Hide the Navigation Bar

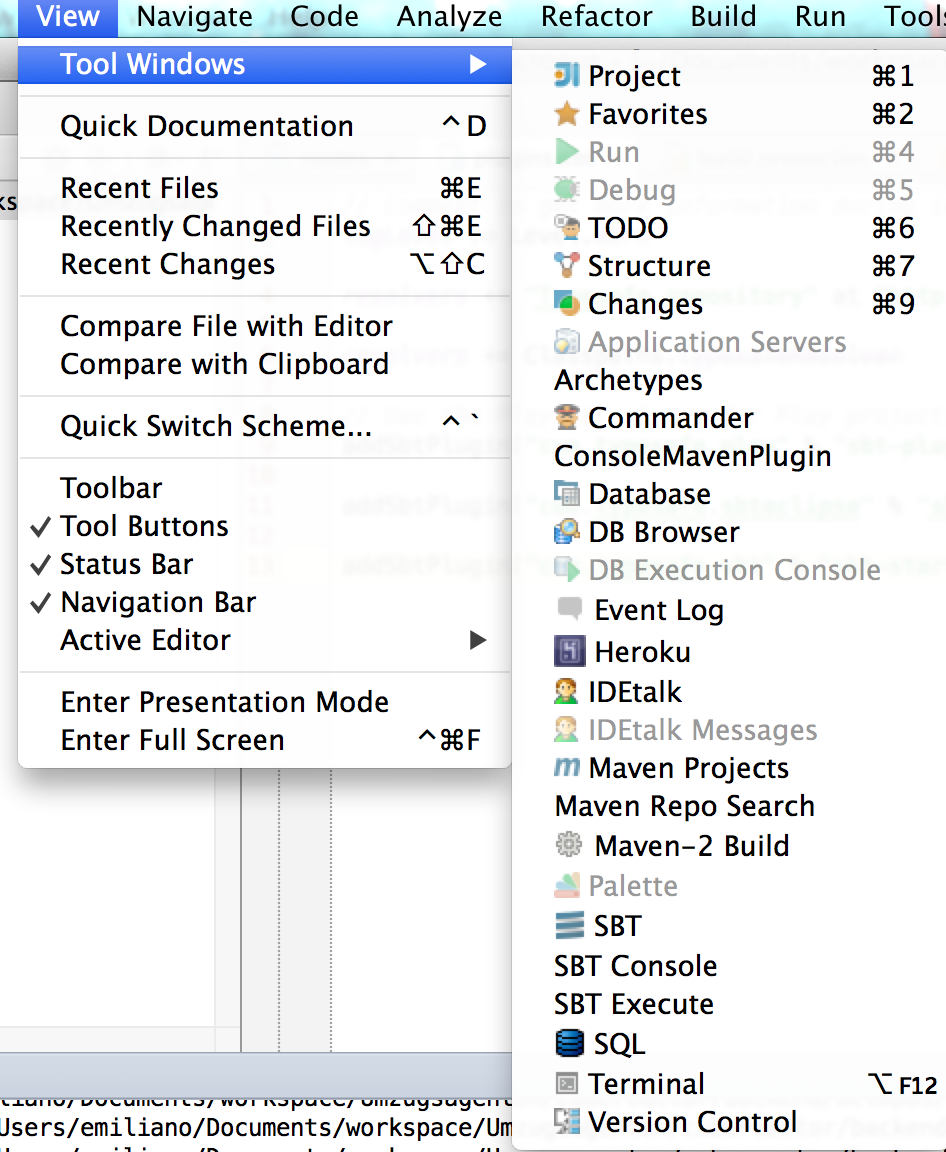[x=158, y=602]
